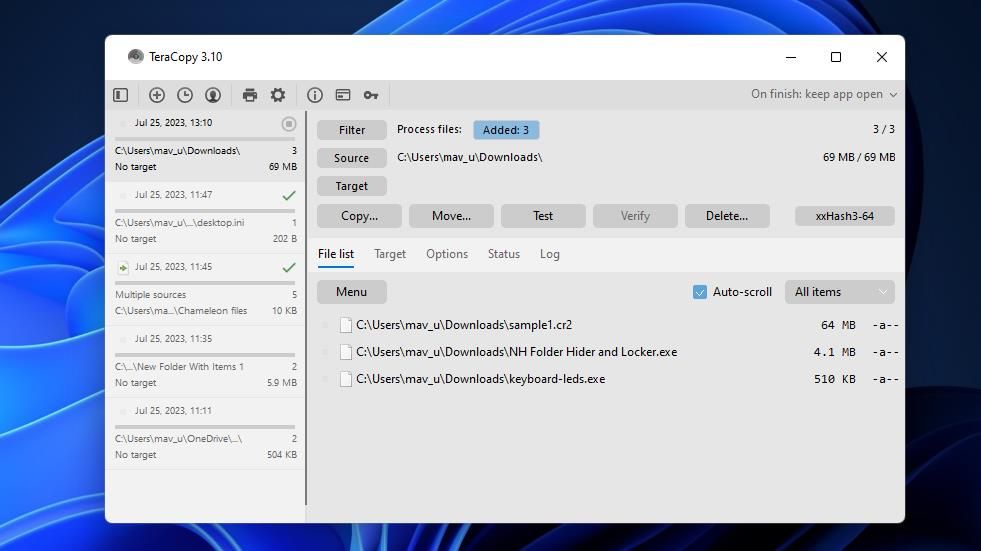981x551 pixels.
Task: Click the C:\Users\ma...\Chameleon files entry
Action: [x=181, y=311]
